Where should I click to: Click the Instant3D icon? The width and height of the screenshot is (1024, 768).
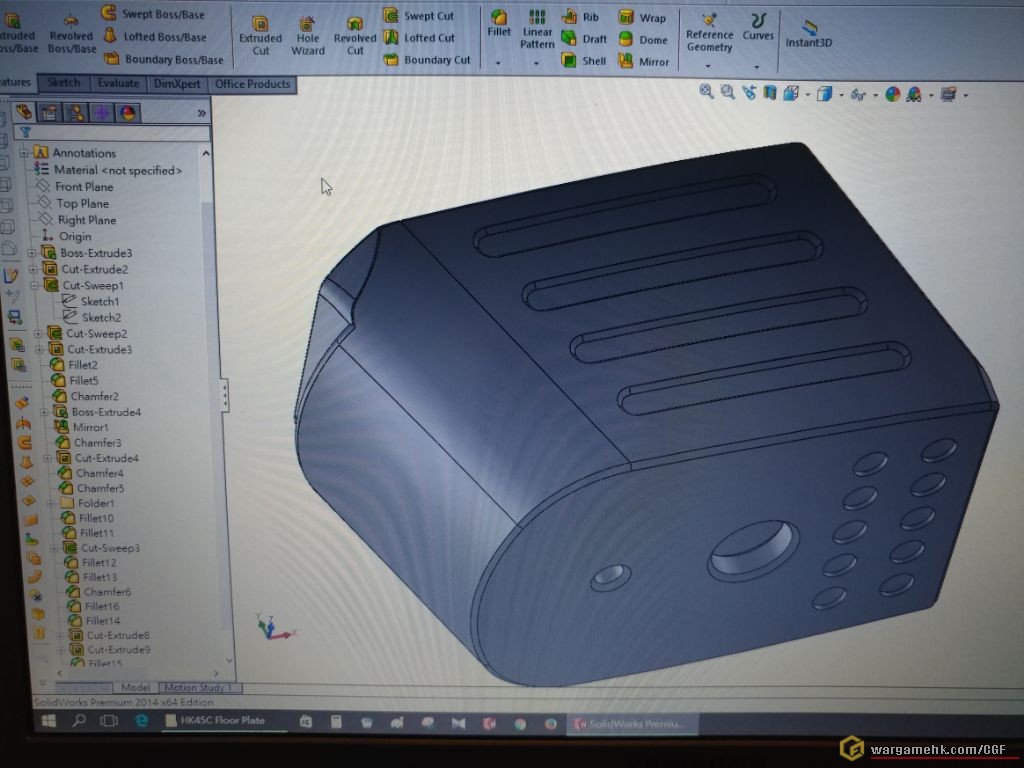808,34
